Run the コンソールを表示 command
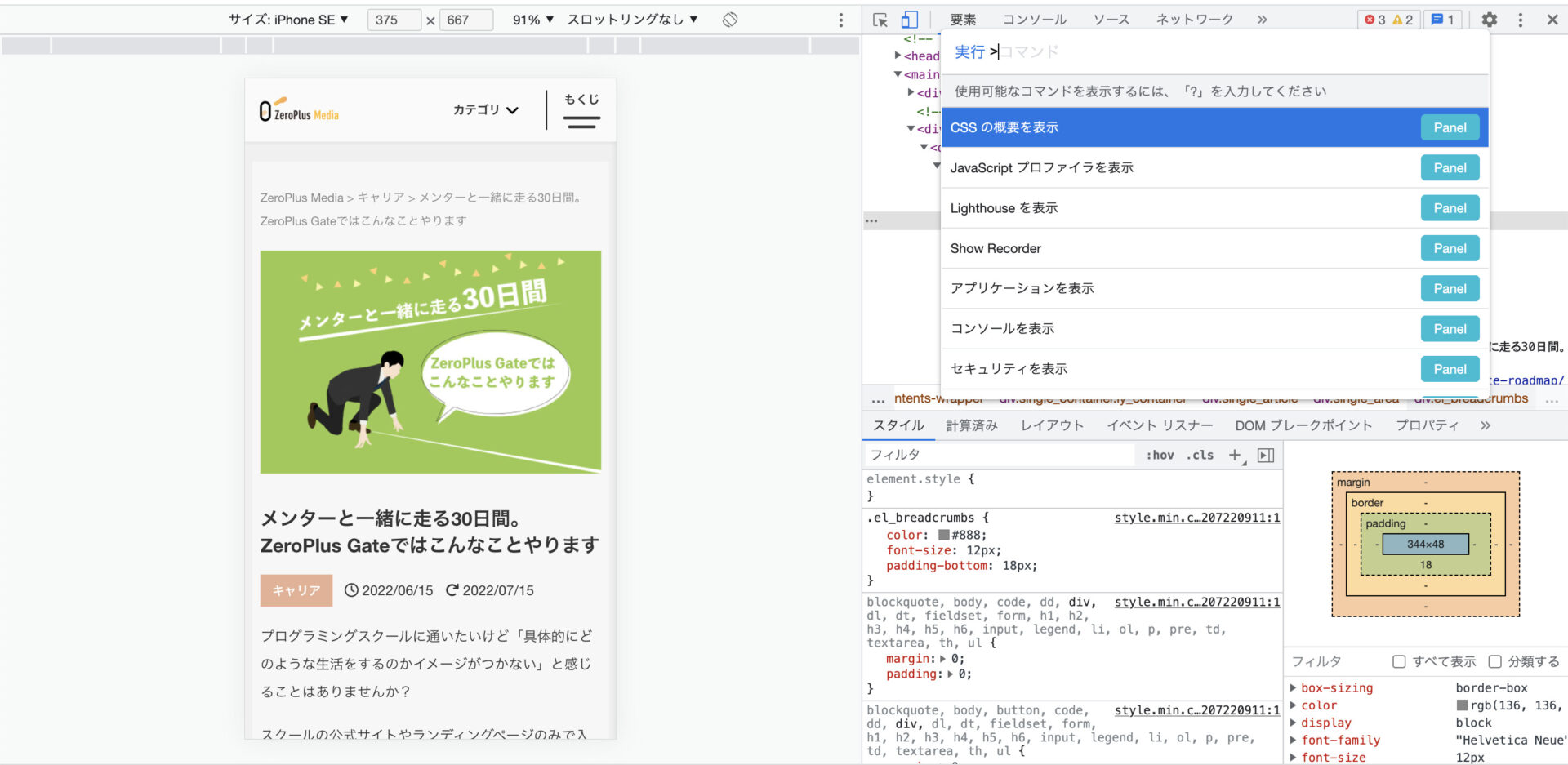This screenshot has width=1568, height=765. pos(1214,329)
